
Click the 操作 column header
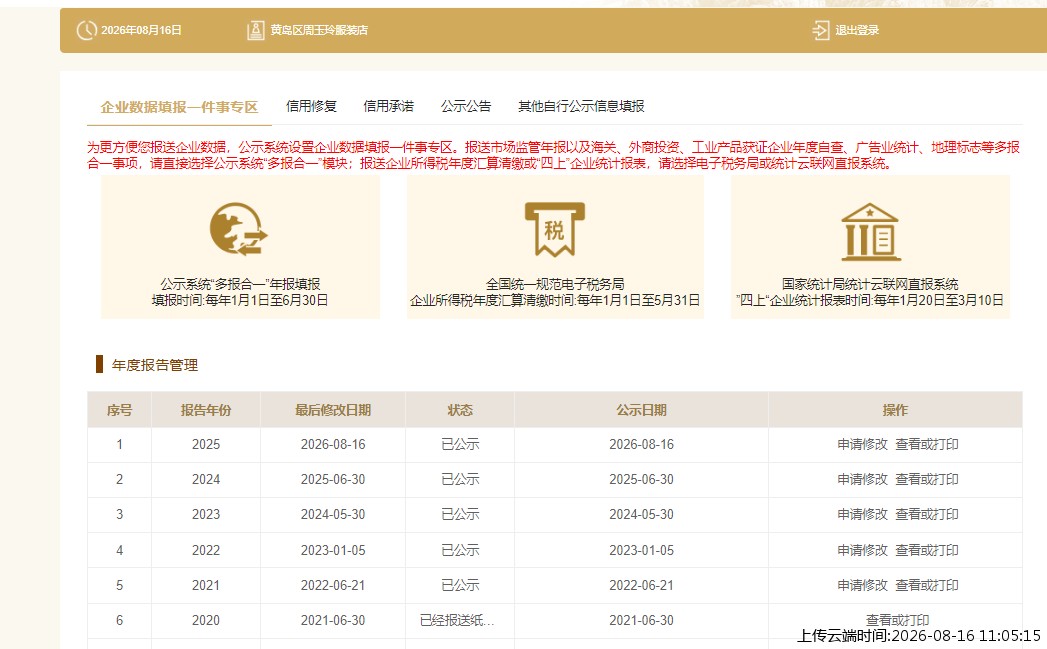(x=895, y=410)
